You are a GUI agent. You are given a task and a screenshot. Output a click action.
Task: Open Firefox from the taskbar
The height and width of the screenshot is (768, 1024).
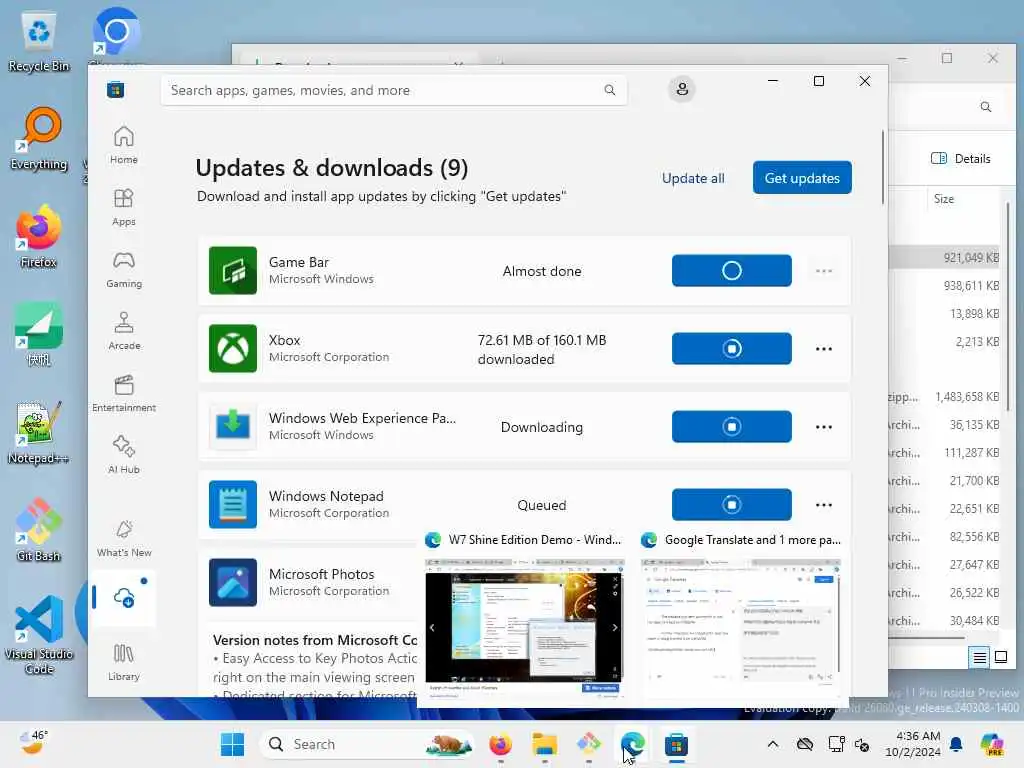(500, 744)
